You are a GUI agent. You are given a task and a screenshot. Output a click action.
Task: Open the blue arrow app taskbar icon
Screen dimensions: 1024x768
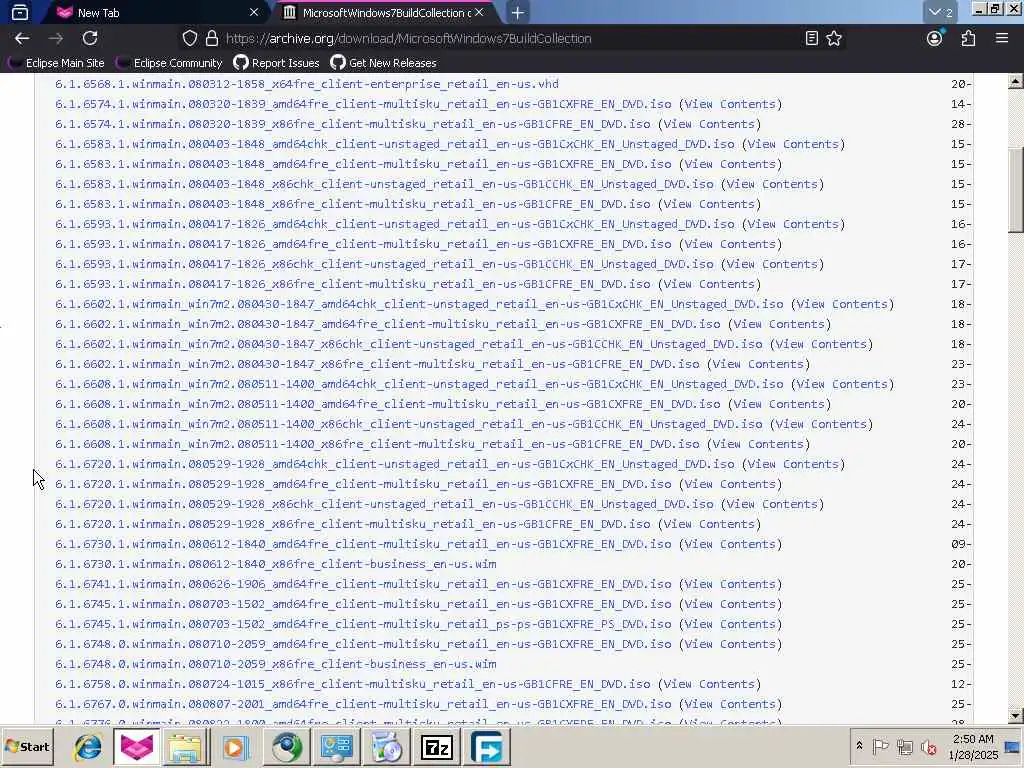tap(487, 747)
